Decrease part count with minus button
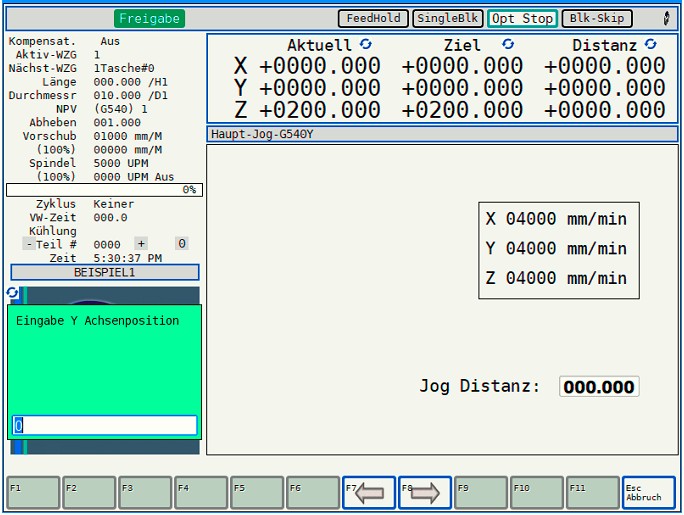The image size is (684, 515). click(29, 244)
